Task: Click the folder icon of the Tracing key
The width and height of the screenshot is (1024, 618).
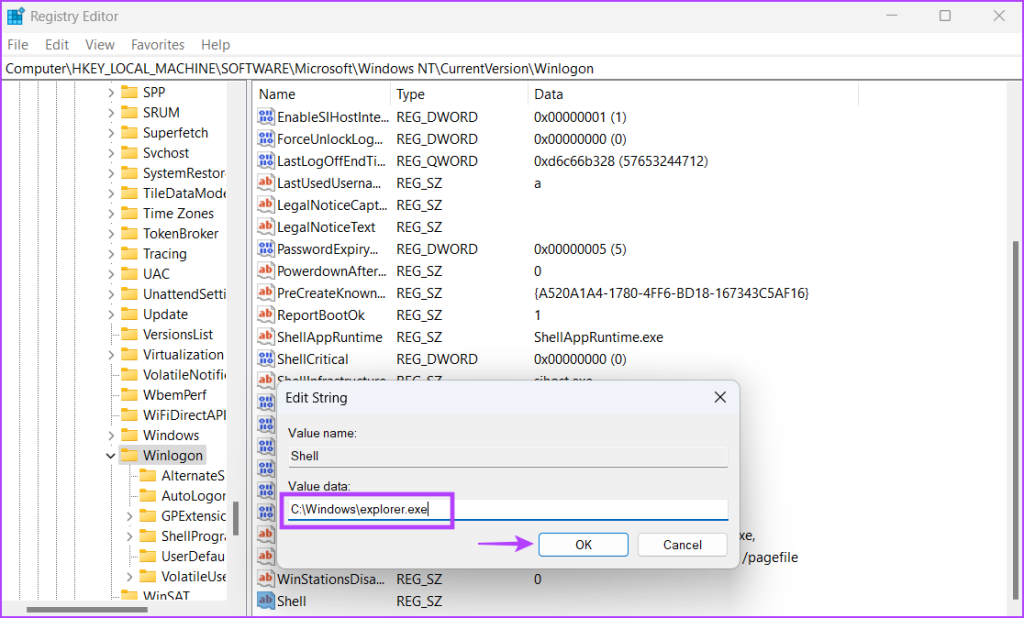Action: 130,253
